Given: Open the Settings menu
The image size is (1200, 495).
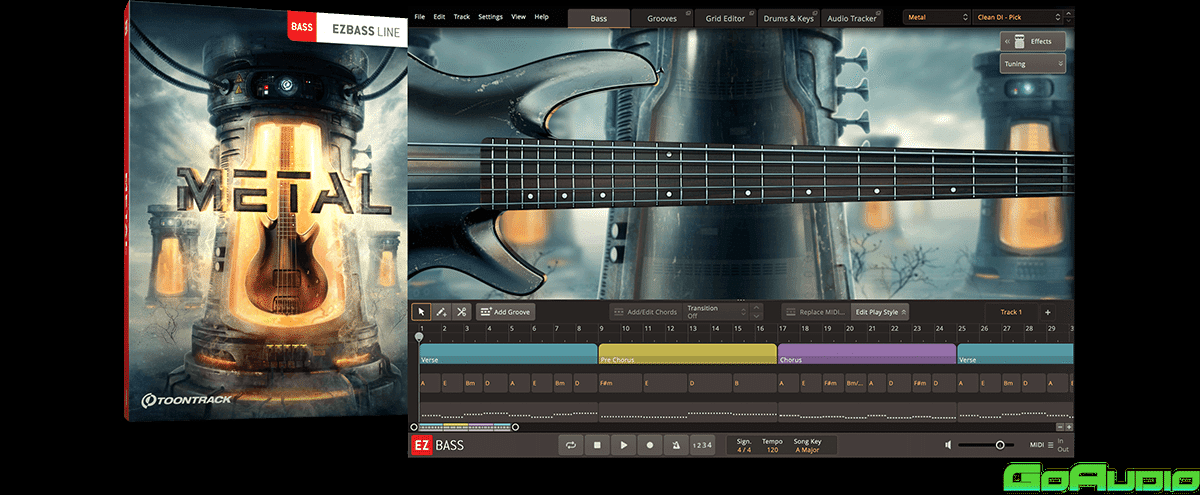Looking at the screenshot, I should coord(490,17).
